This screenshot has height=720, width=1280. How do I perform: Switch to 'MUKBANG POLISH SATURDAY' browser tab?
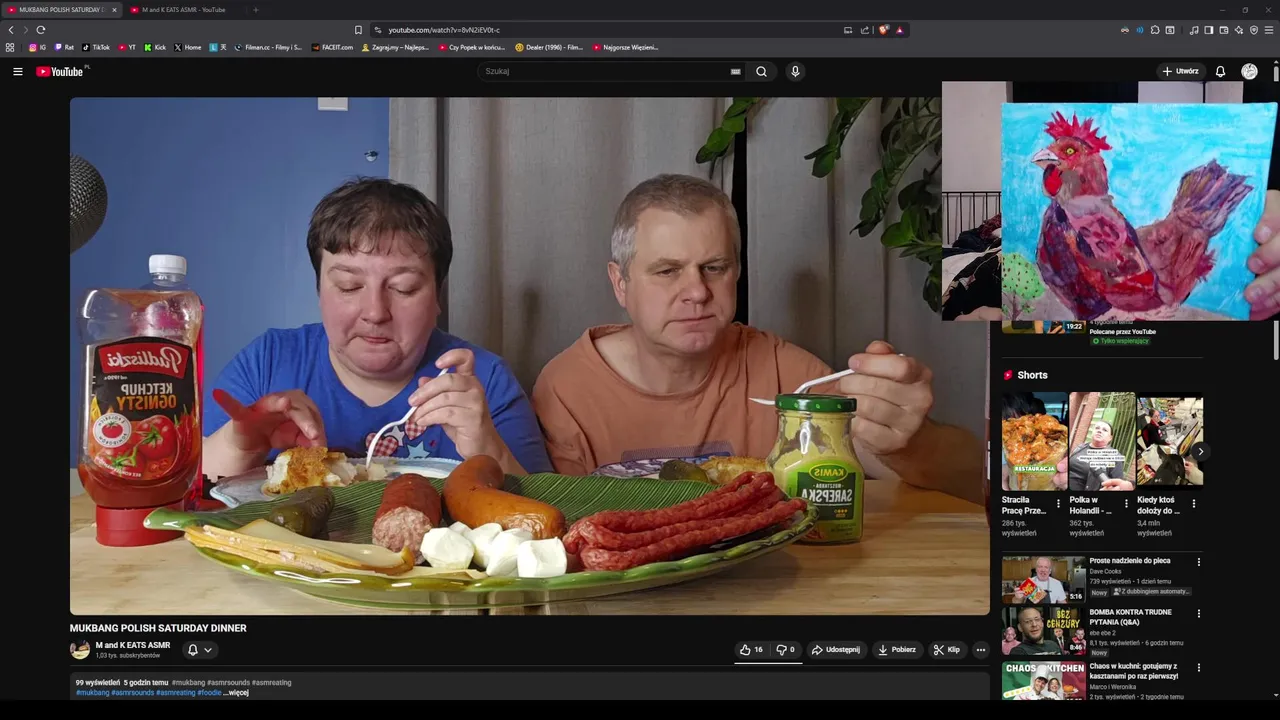(60, 10)
